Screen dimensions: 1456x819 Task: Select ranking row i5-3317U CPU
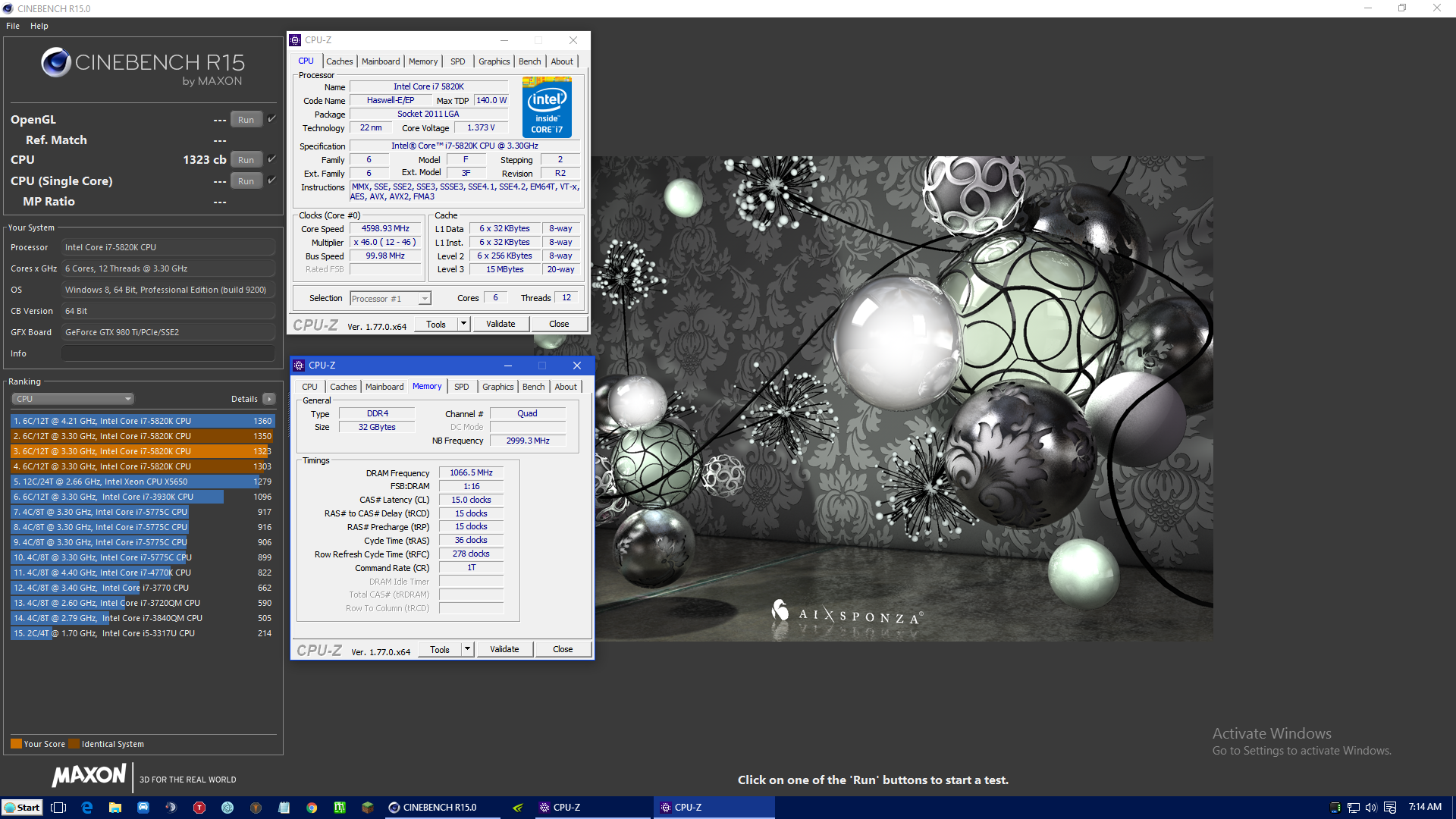pyautogui.click(x=143, y=633)
